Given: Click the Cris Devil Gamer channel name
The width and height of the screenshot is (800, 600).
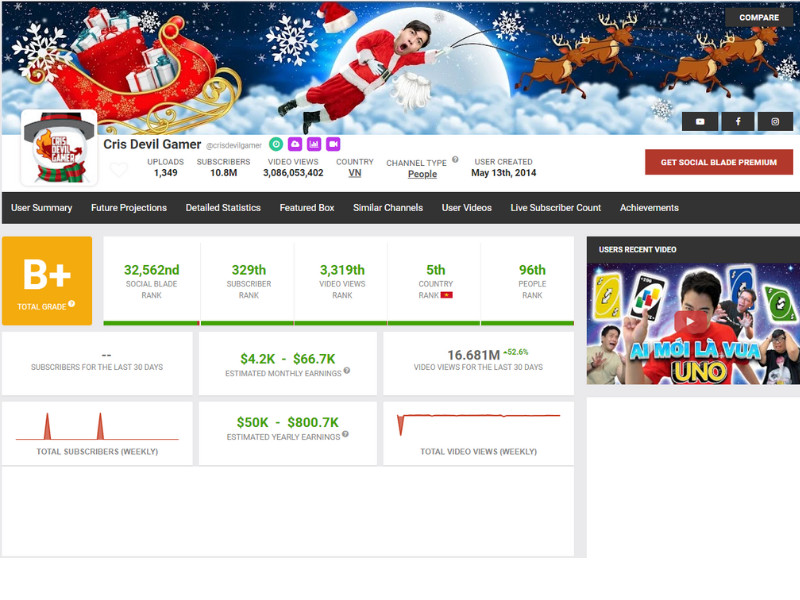Looking at the screenshot, I should (152, 144).
